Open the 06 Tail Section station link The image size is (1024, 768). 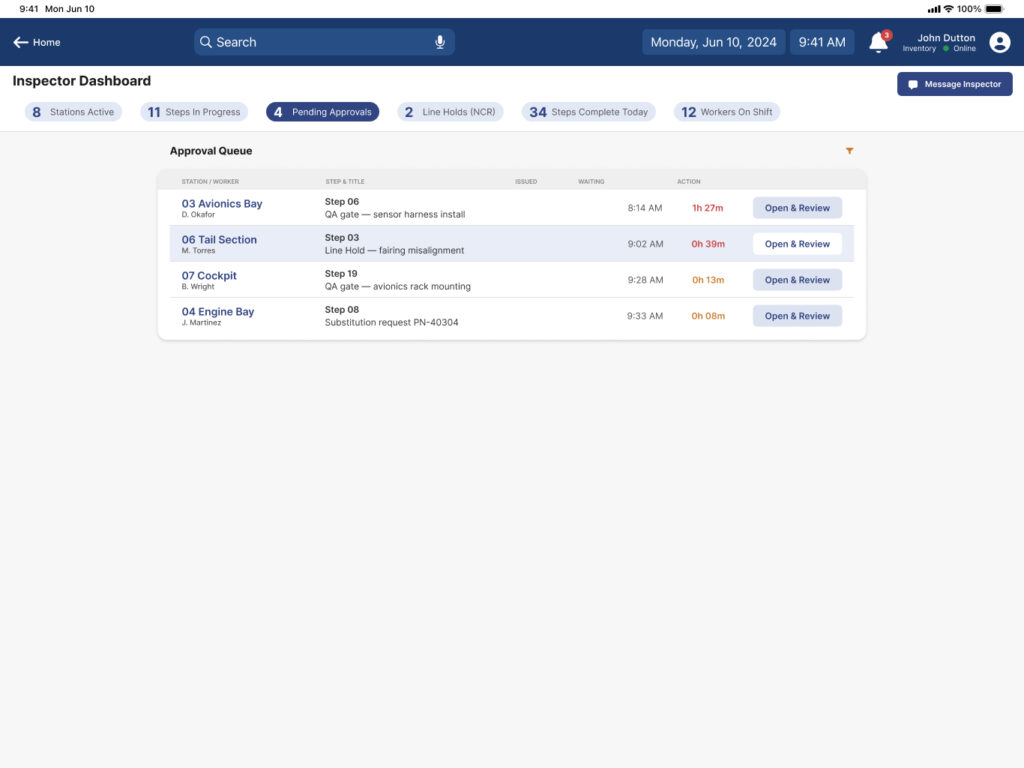(x=219, y=240)
